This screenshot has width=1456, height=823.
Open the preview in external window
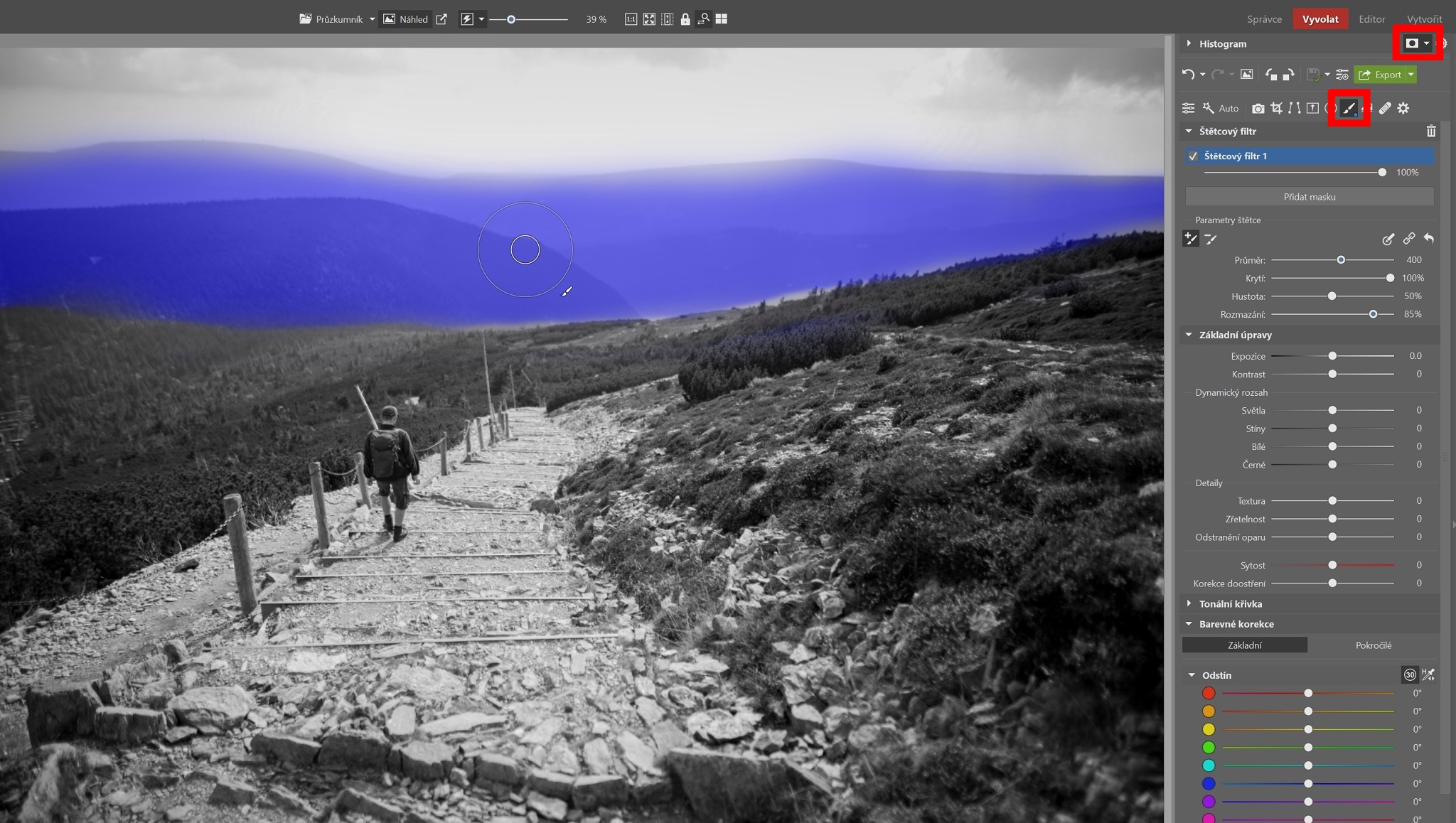pyautogui.click(x=441, y=19)
